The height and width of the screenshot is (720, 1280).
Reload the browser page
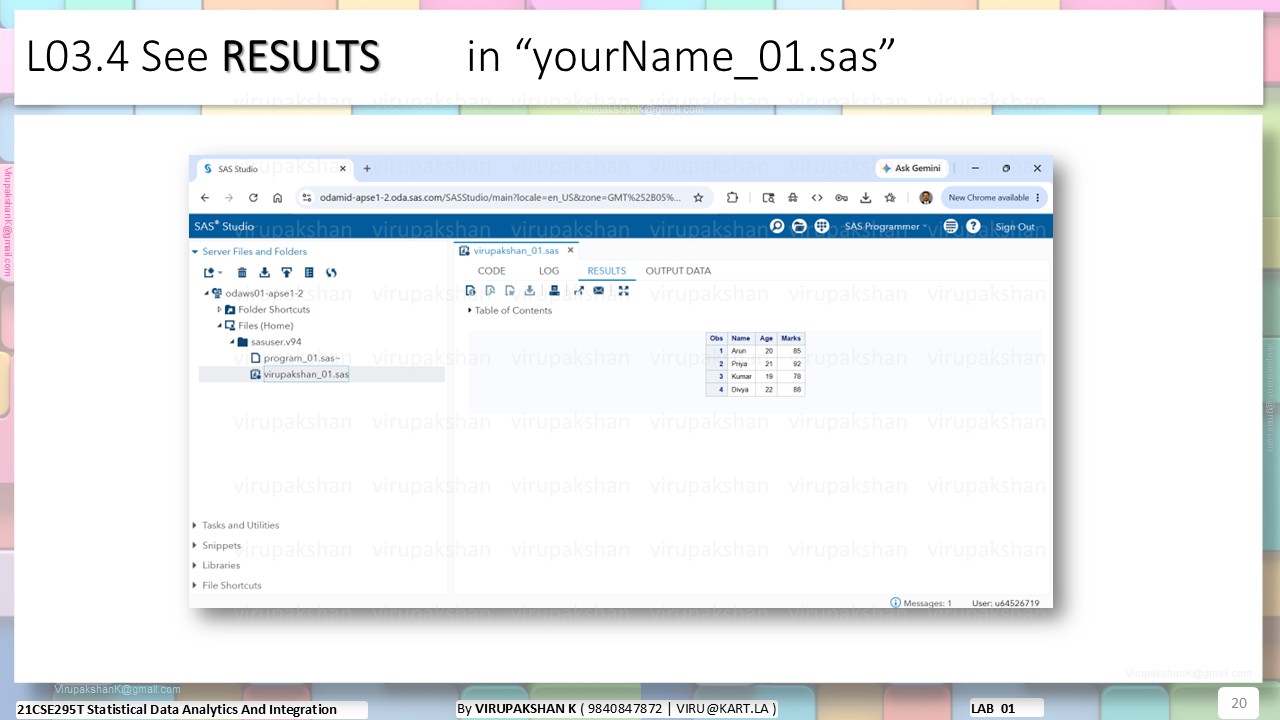click(254, 198)
